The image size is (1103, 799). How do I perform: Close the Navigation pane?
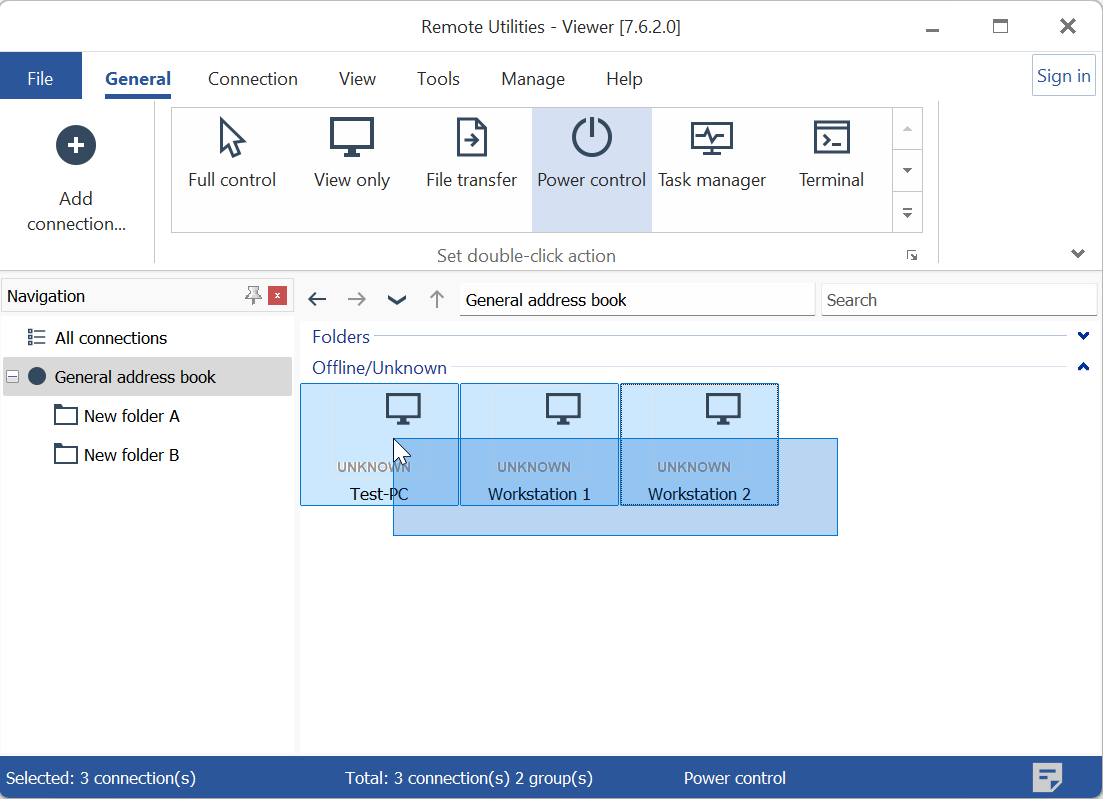(278, 295)
